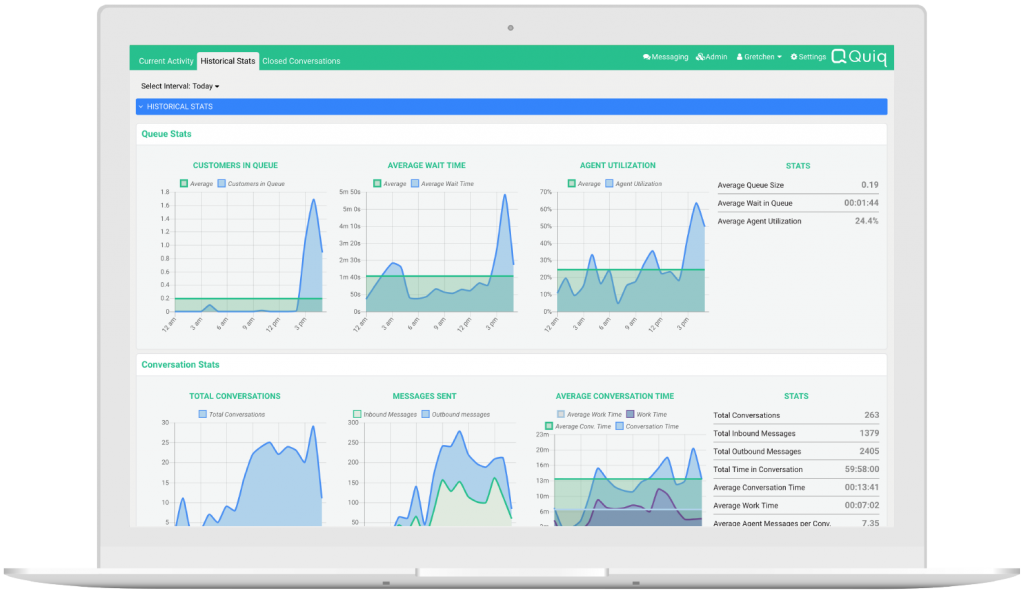Click Total Inbound Messages value 1379
Image resolution: width=1024 pixels, height=596 pixels.
[x=869, y=433]
